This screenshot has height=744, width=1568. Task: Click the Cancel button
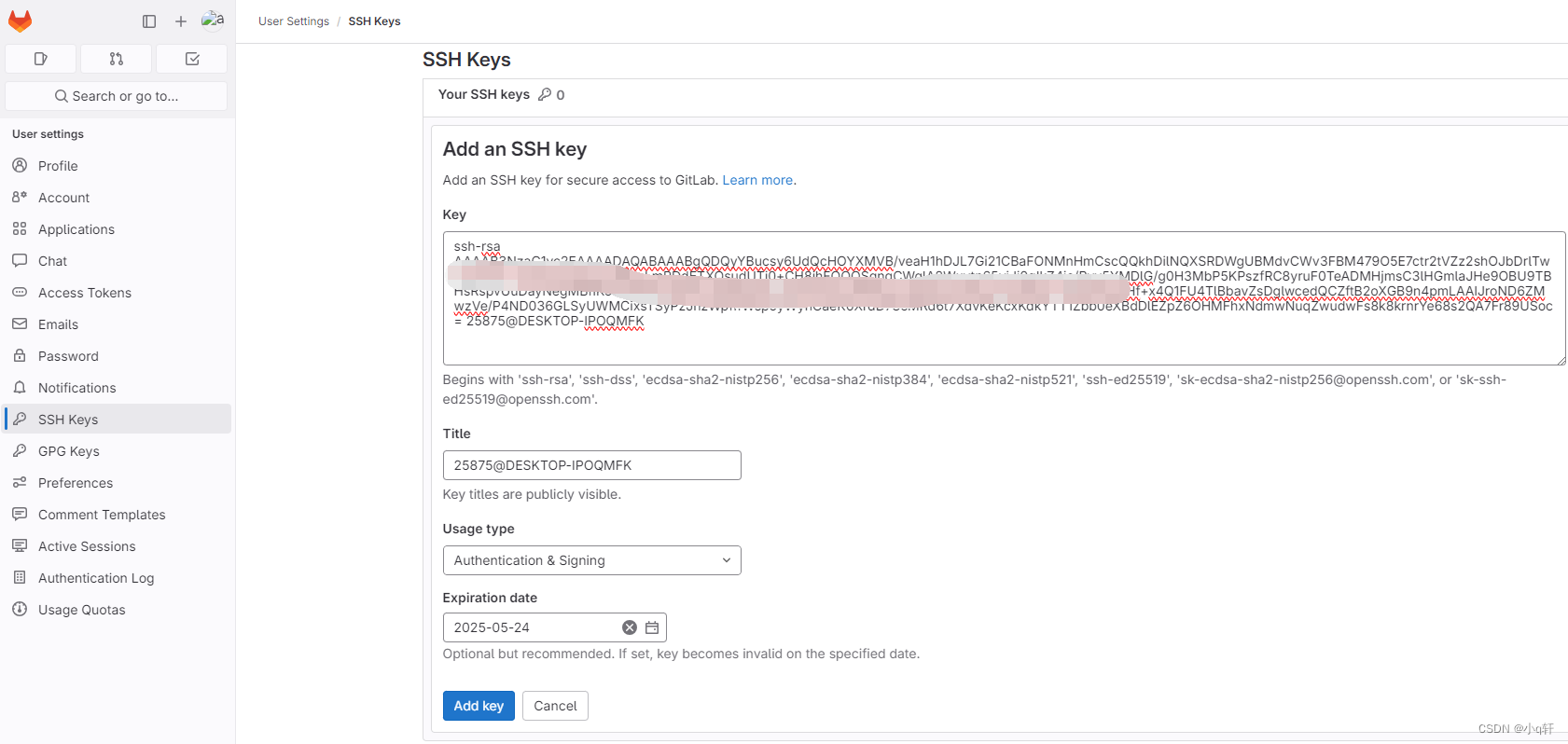pos(555,706)
